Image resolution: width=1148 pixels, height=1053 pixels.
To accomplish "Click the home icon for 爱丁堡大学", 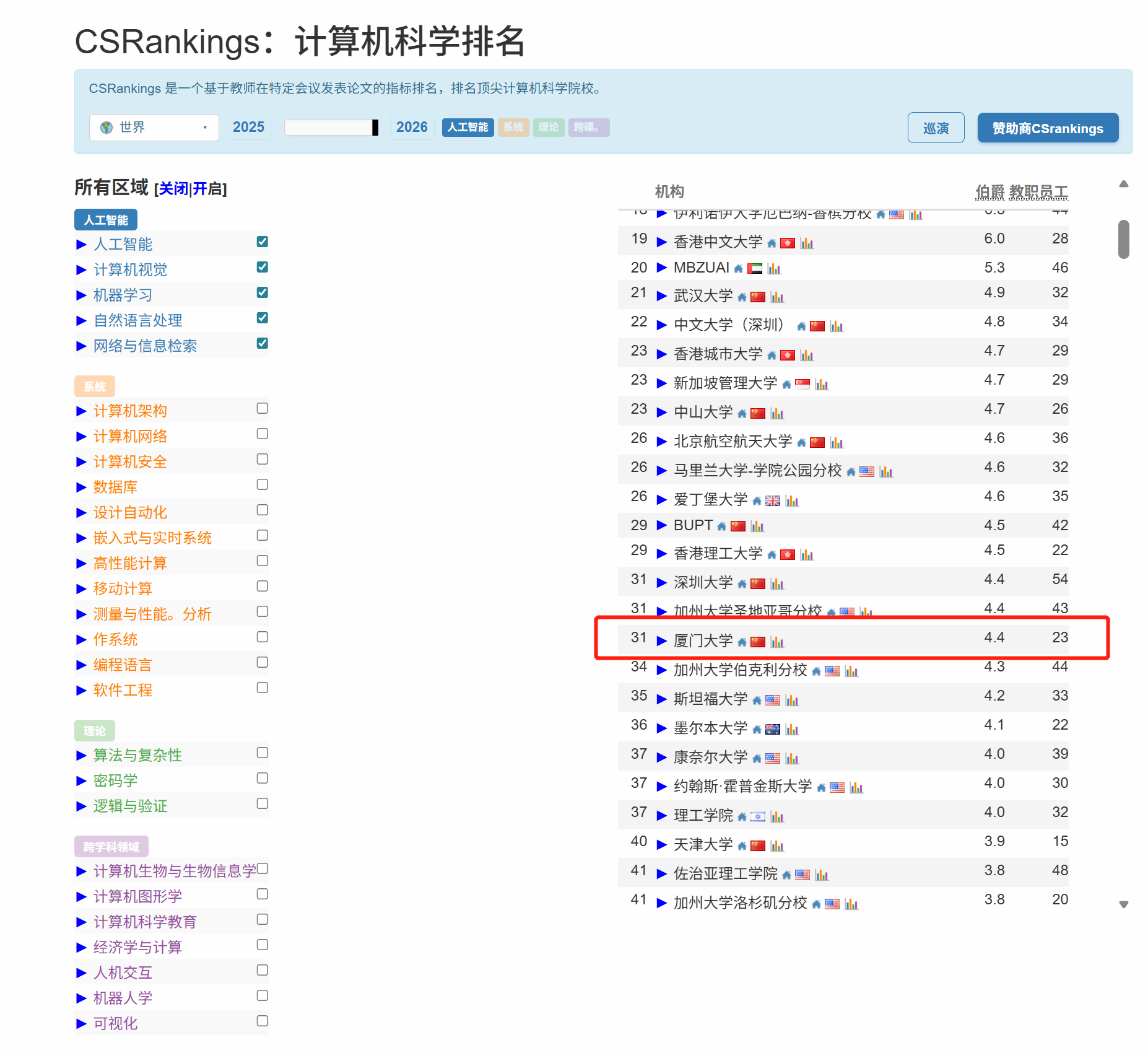I will point(757,501).
